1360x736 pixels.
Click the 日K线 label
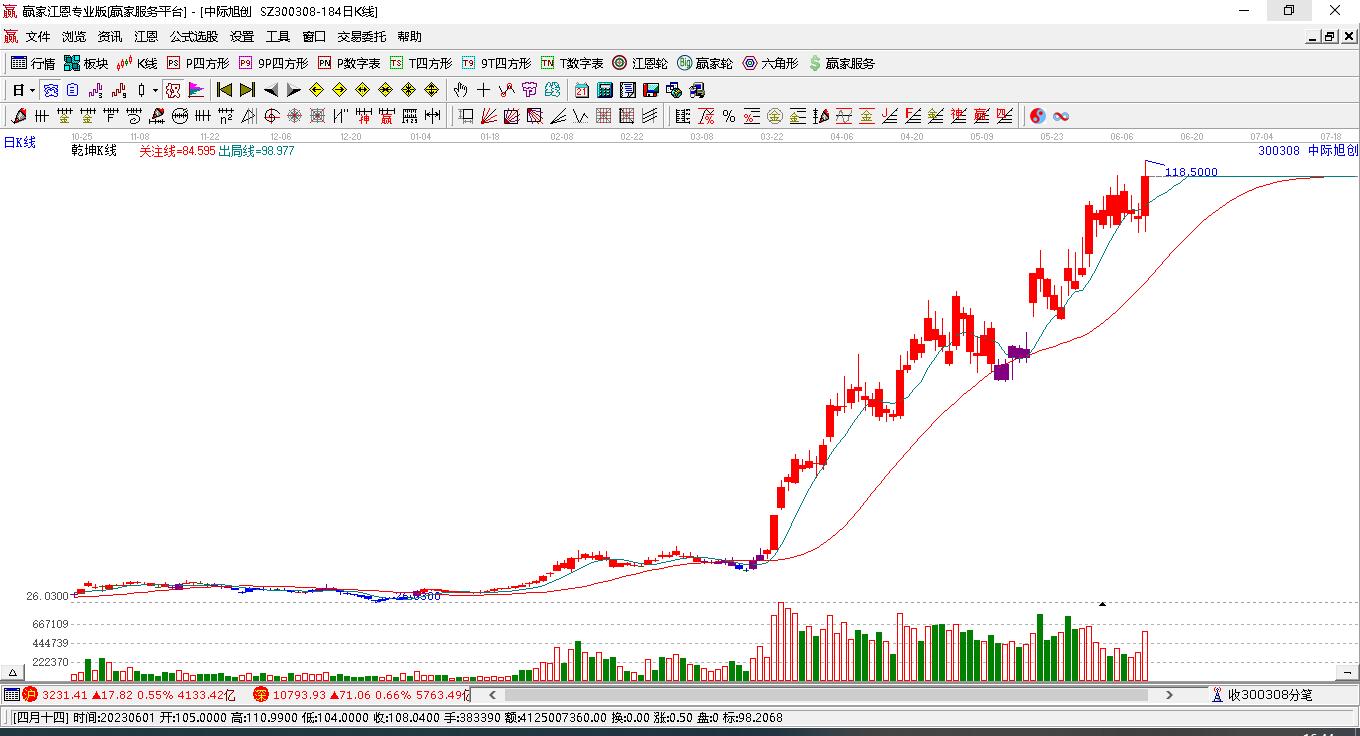pyautogui.click(x=19, y=142)
